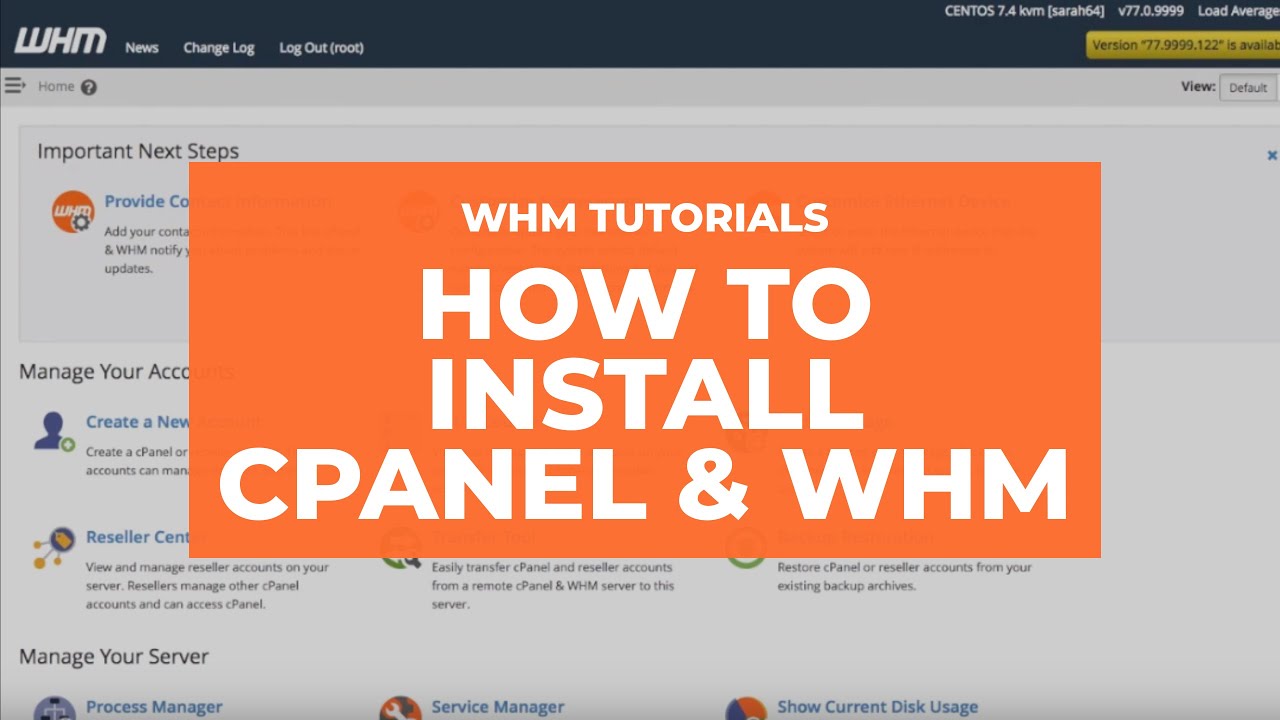The height and width of the screenshot is (720, 1280).
Task: Click the Process Manager icon
Action: [54, 709]
